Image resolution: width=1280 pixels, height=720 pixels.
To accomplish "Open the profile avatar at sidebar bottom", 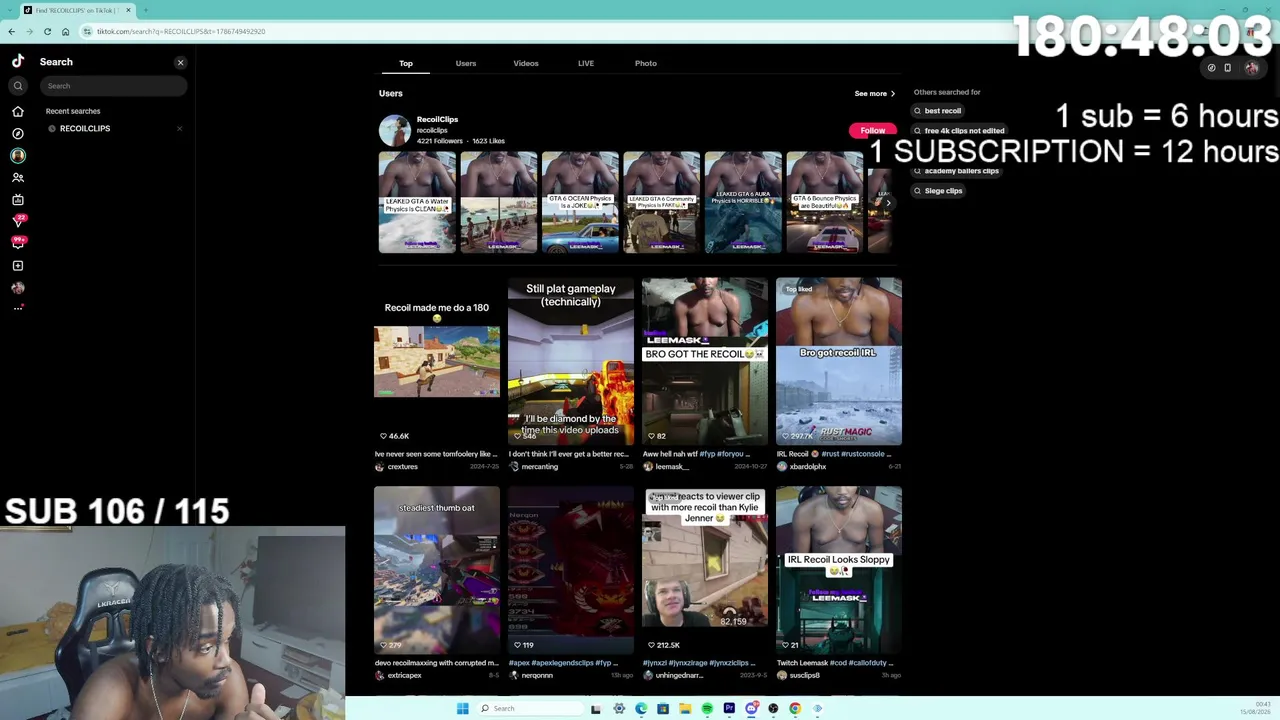I will point(18,287).
